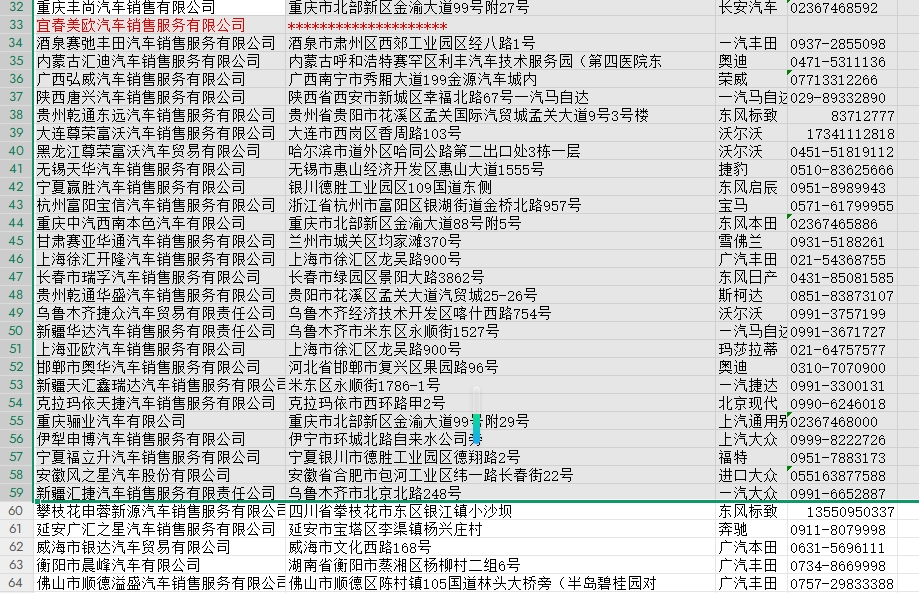Click address 广西南宁市秀厢大道199金源汽车城内

[501, 79]
